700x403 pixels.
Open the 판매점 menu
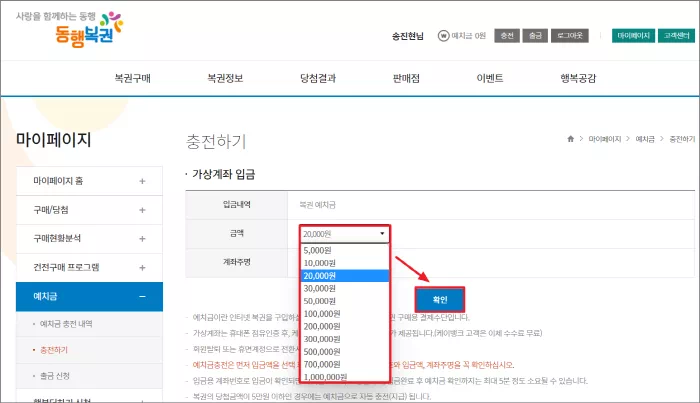pos(406,78)
